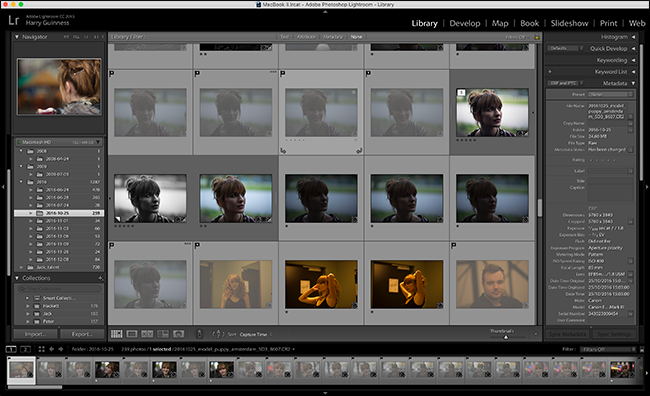Go back with the filmstrip left arrow
Image resolution: width=650 pixels, height=396 pixels.
coord(51,349)
